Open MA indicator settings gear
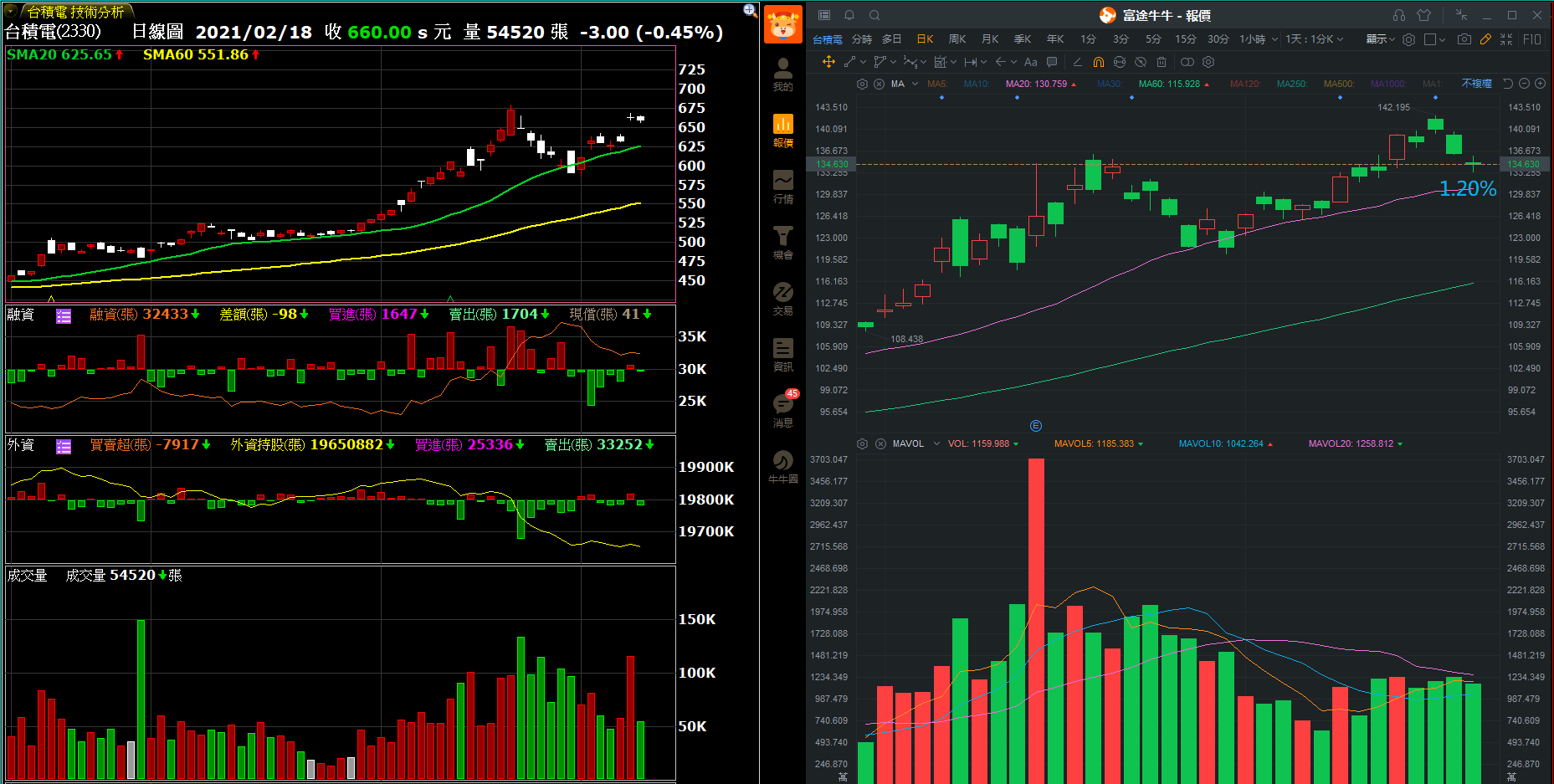Screen dimensions: 1554x784 863,84
